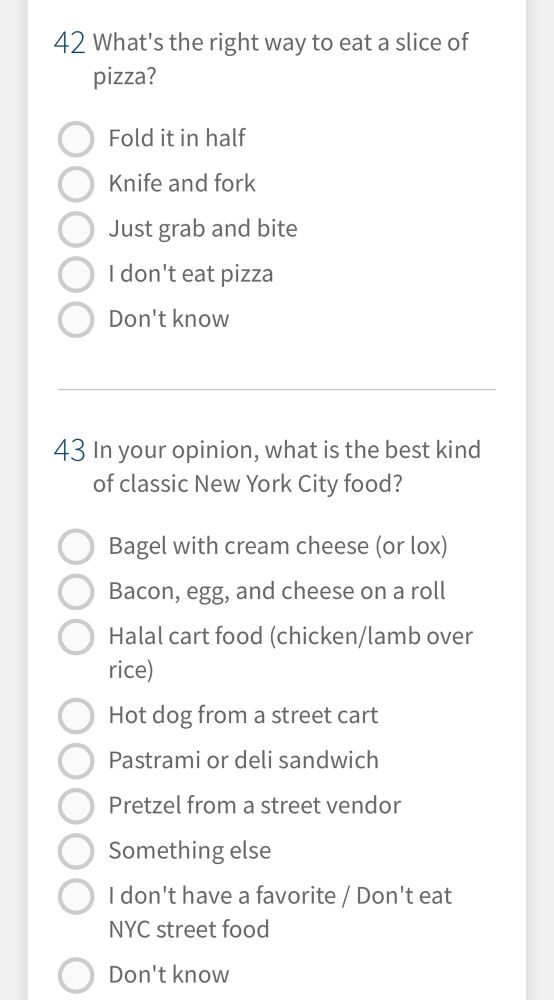Select "I don't eat pizza" radio button

[76, 275]
